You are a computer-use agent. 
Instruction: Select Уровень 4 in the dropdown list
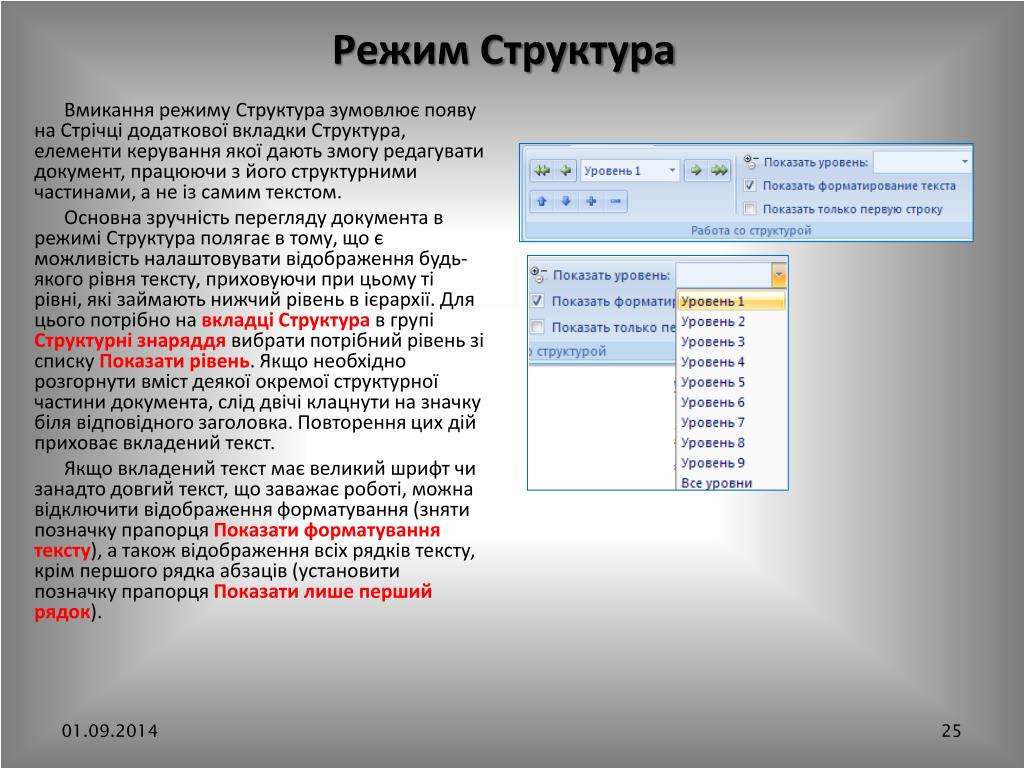(x=731, y=362)
